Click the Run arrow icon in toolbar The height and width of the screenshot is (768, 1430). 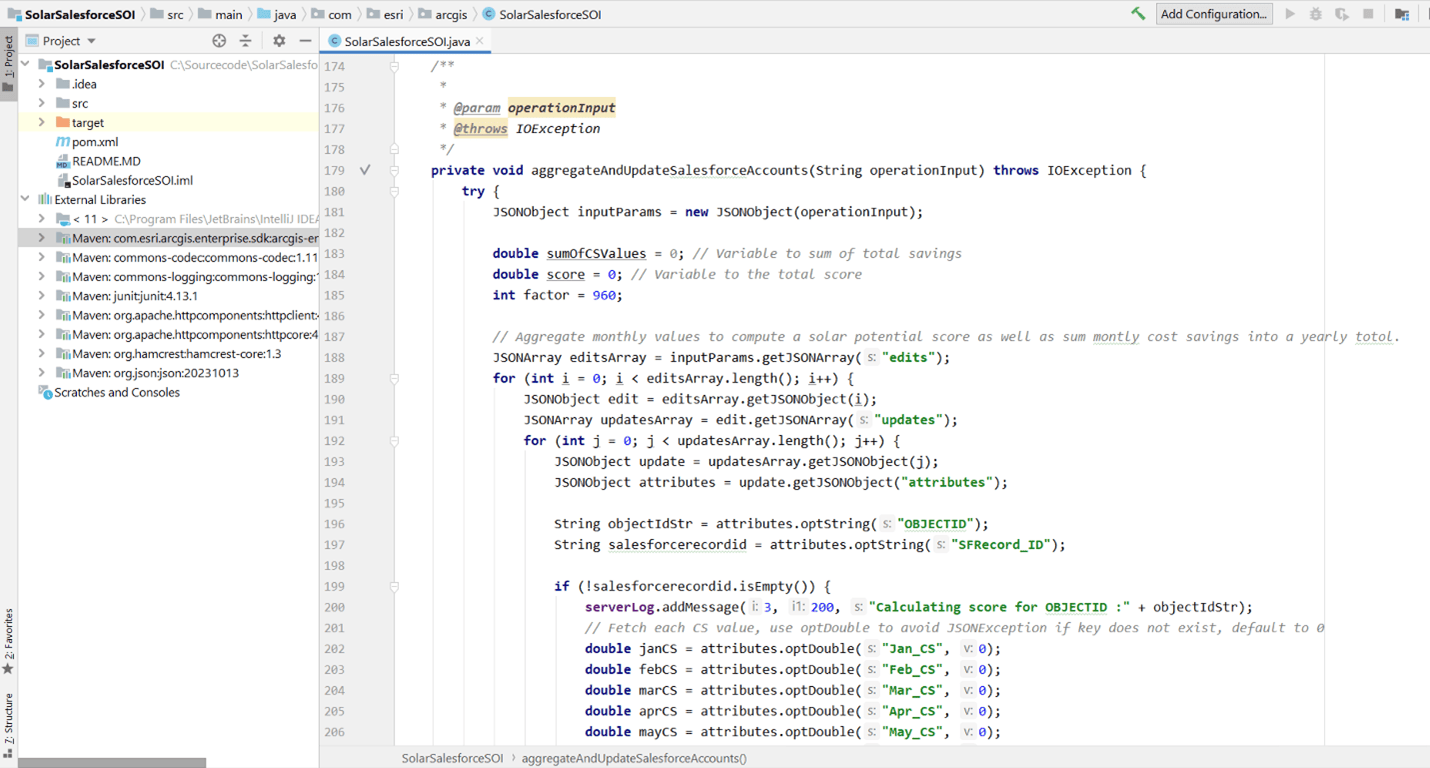point(1290,14)
